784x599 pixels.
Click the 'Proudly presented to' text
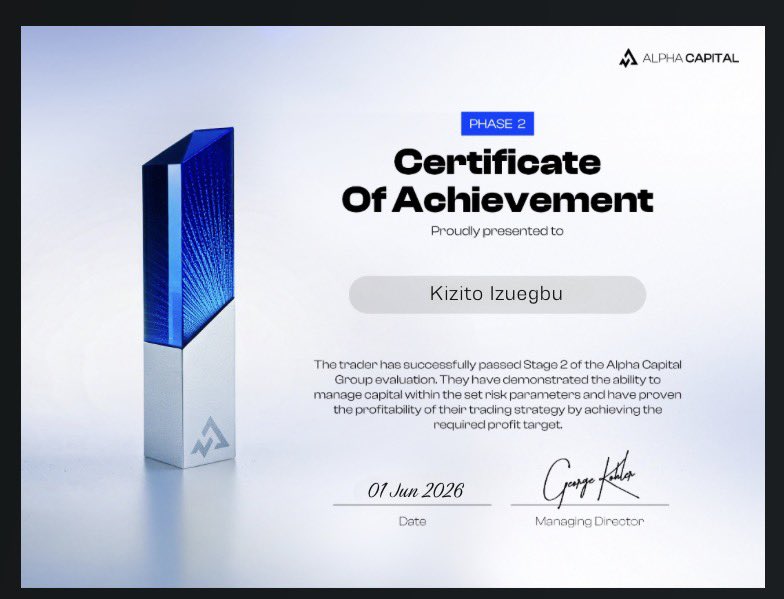coord(497,231)
